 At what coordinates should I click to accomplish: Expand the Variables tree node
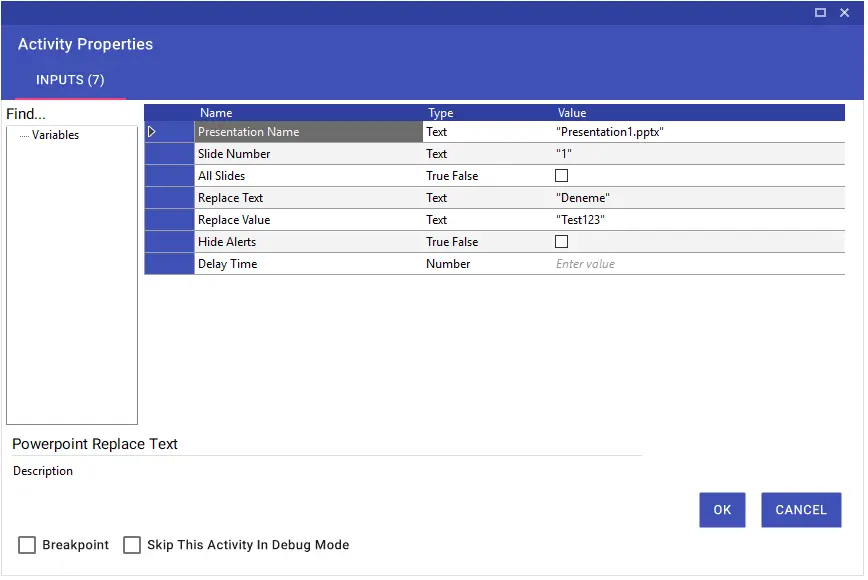pyautogui.click(x=24, y=135)
